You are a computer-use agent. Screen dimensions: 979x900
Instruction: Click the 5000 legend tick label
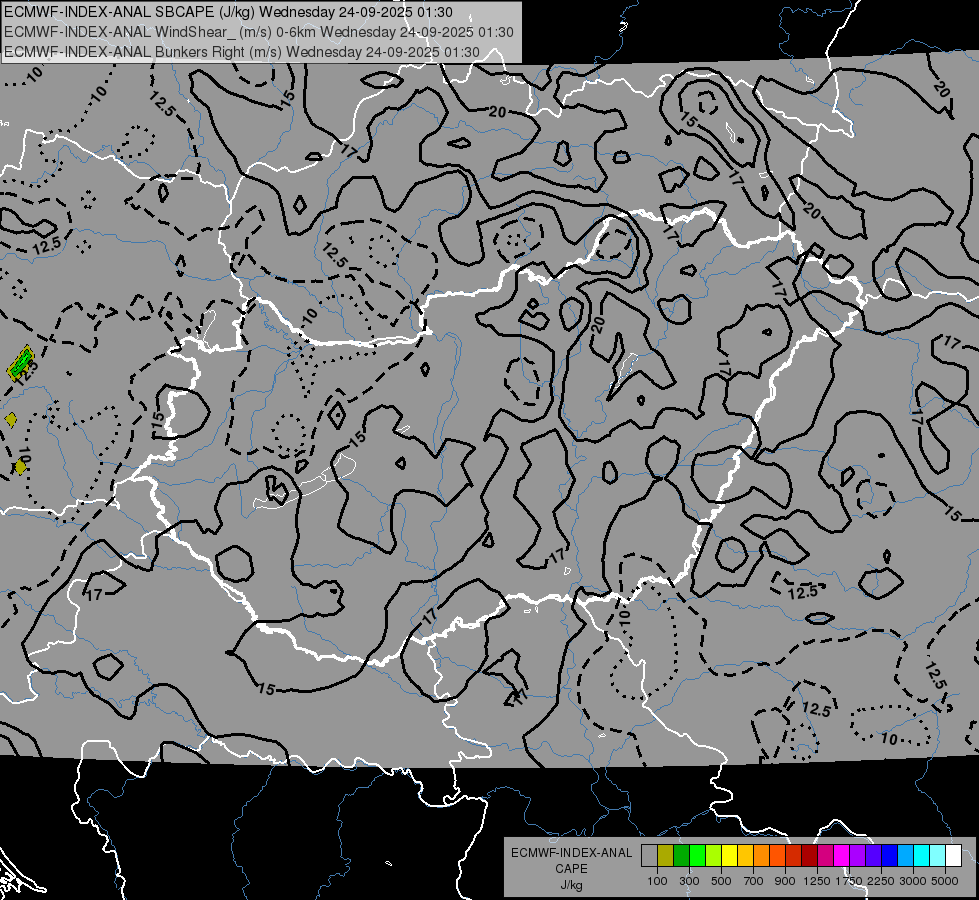(x=945, y=881)
